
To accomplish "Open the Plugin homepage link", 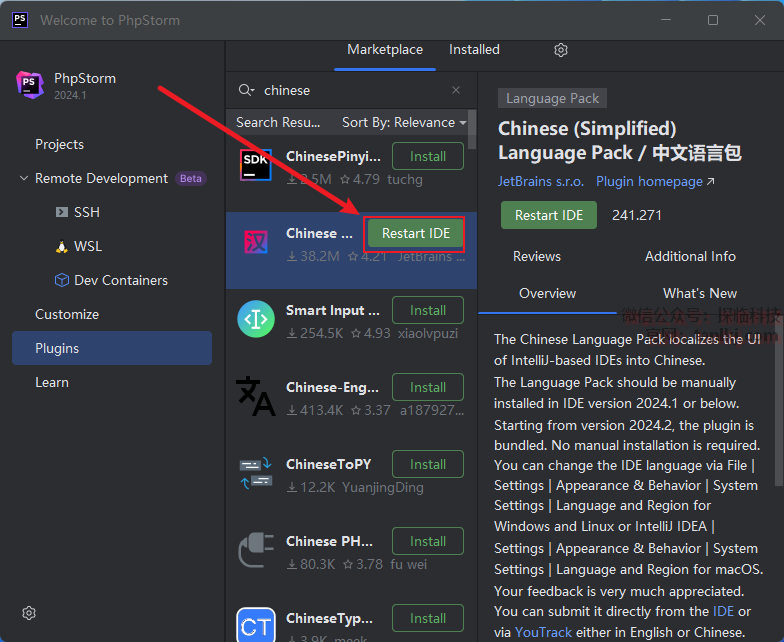I will coord(655,182).
